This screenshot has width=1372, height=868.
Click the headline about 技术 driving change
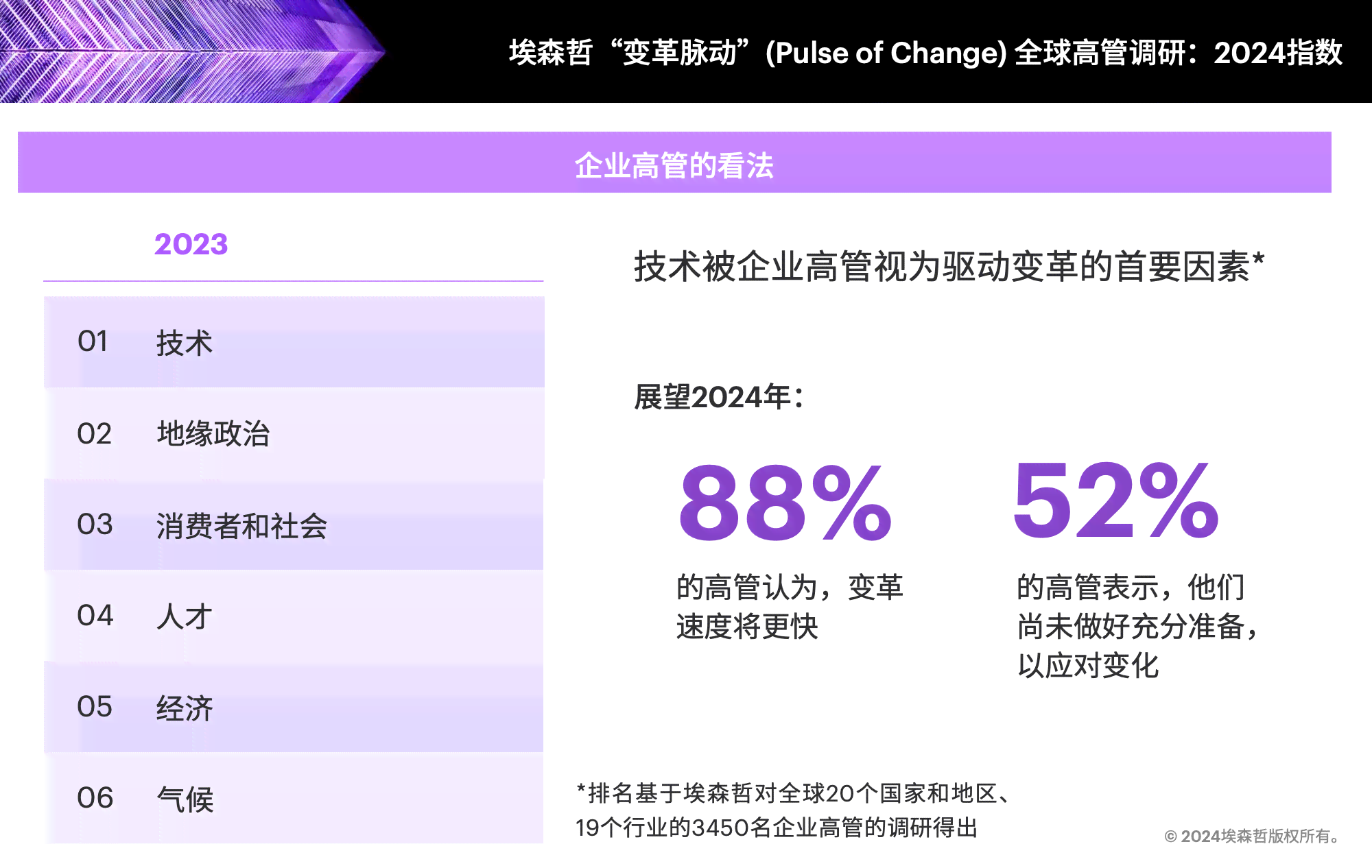949,266
